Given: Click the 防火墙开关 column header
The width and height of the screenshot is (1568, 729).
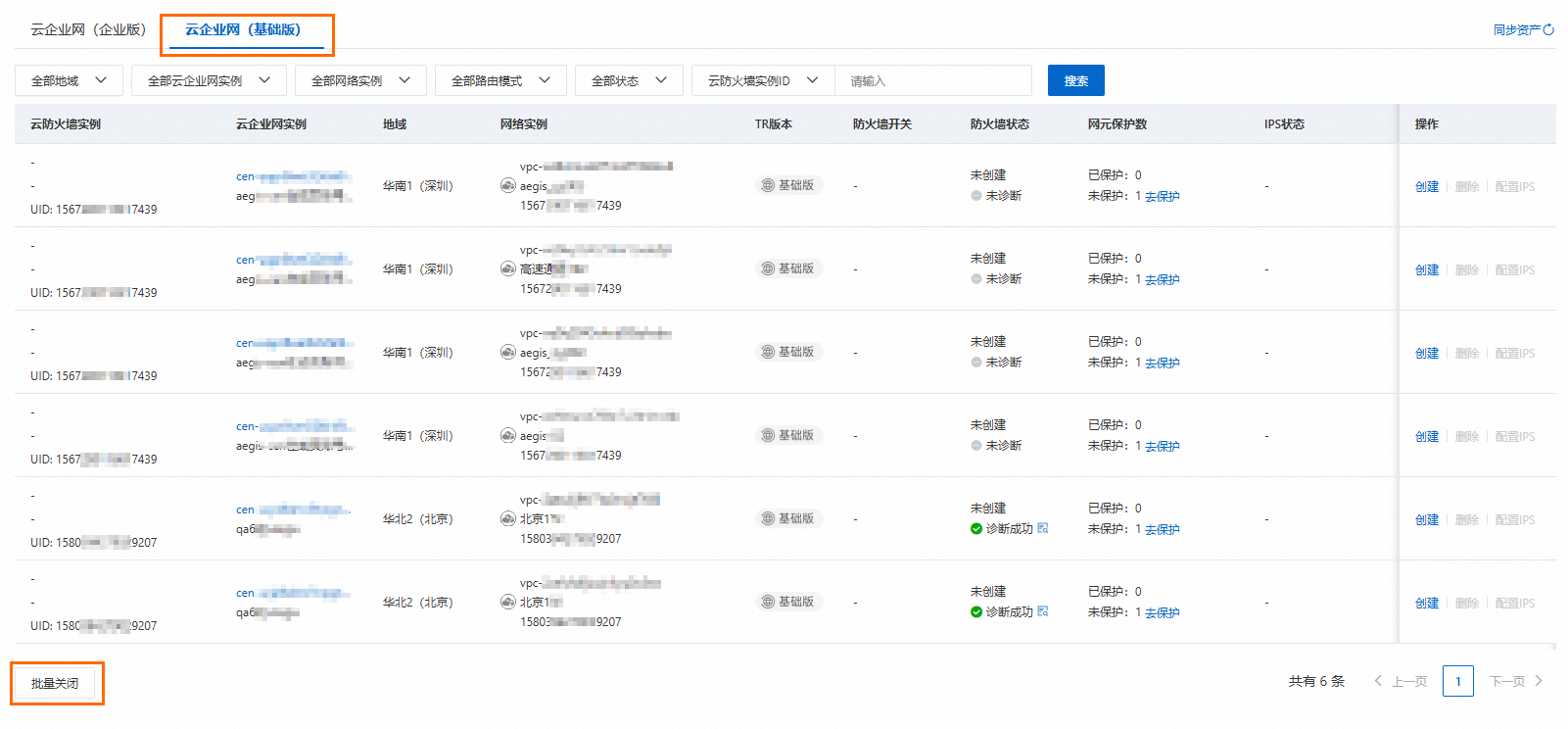Looking at the screenshot, I should (x=882, y=124).
